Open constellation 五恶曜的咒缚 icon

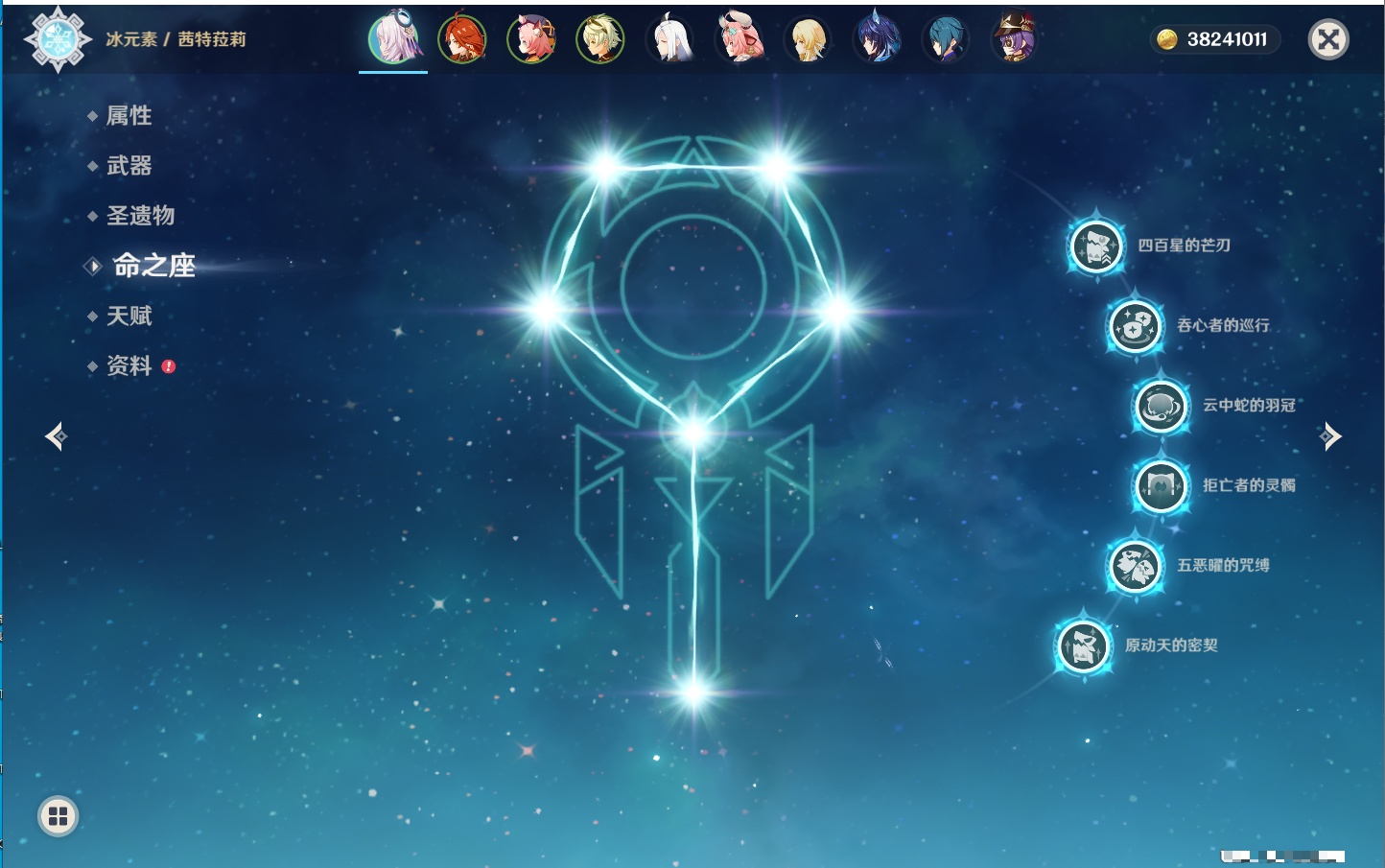(x=1136, y=566)
